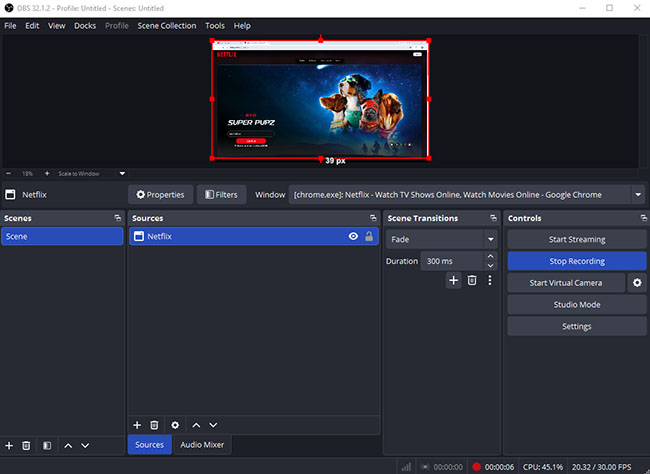Click the Netflix preview thumbnail
The width and height of the screenshot is (650, 474).
[x=320, y=100]
